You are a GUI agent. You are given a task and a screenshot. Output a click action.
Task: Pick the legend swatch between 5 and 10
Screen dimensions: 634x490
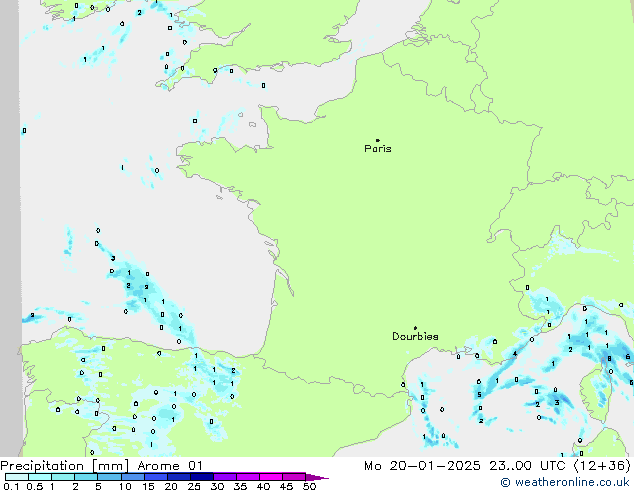tap(109, 477)
